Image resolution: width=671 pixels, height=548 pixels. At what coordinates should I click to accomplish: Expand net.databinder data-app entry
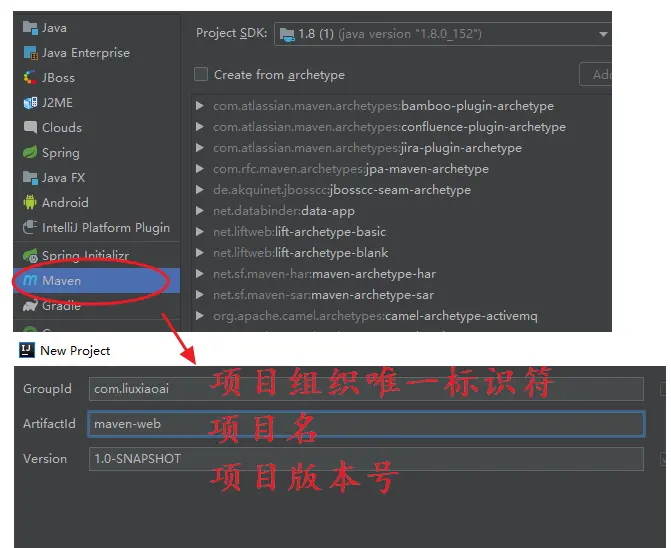coord(199,210)
